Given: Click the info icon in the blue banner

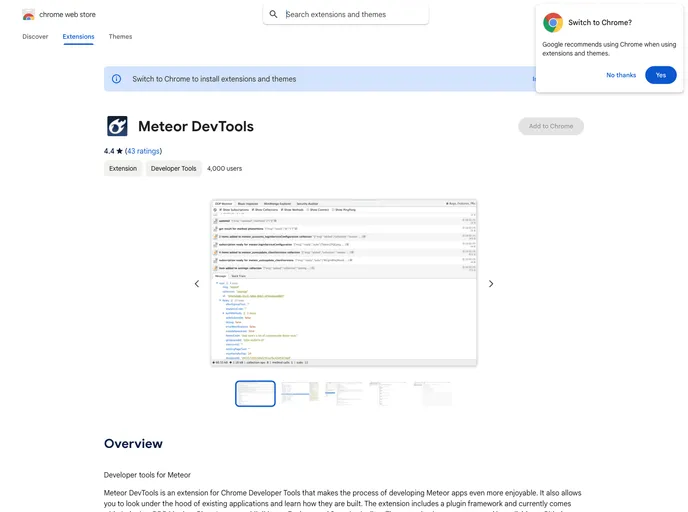Looking at the screenshot, I should coord(116,79).
